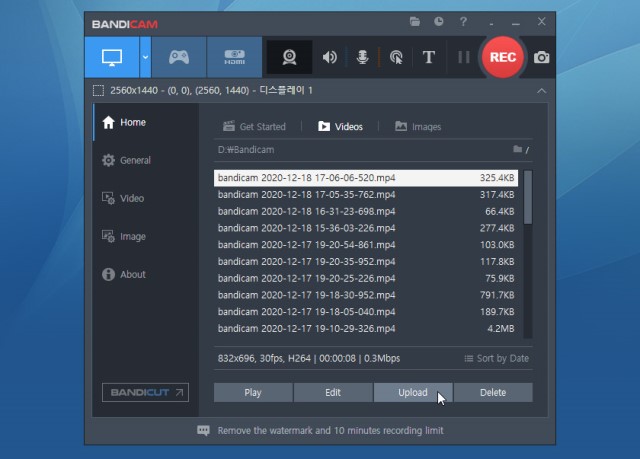Screen dimensions: 640x459
Task: Collapse the panel with chevron up arrow
Action: tap(541, 91)
